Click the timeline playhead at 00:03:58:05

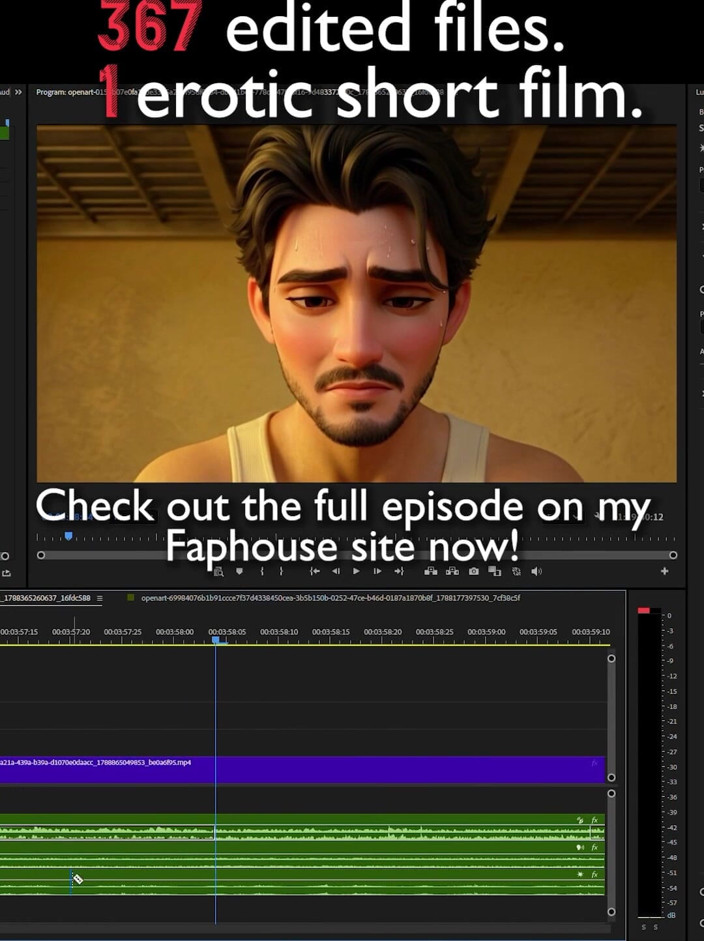tap(215, 640)
